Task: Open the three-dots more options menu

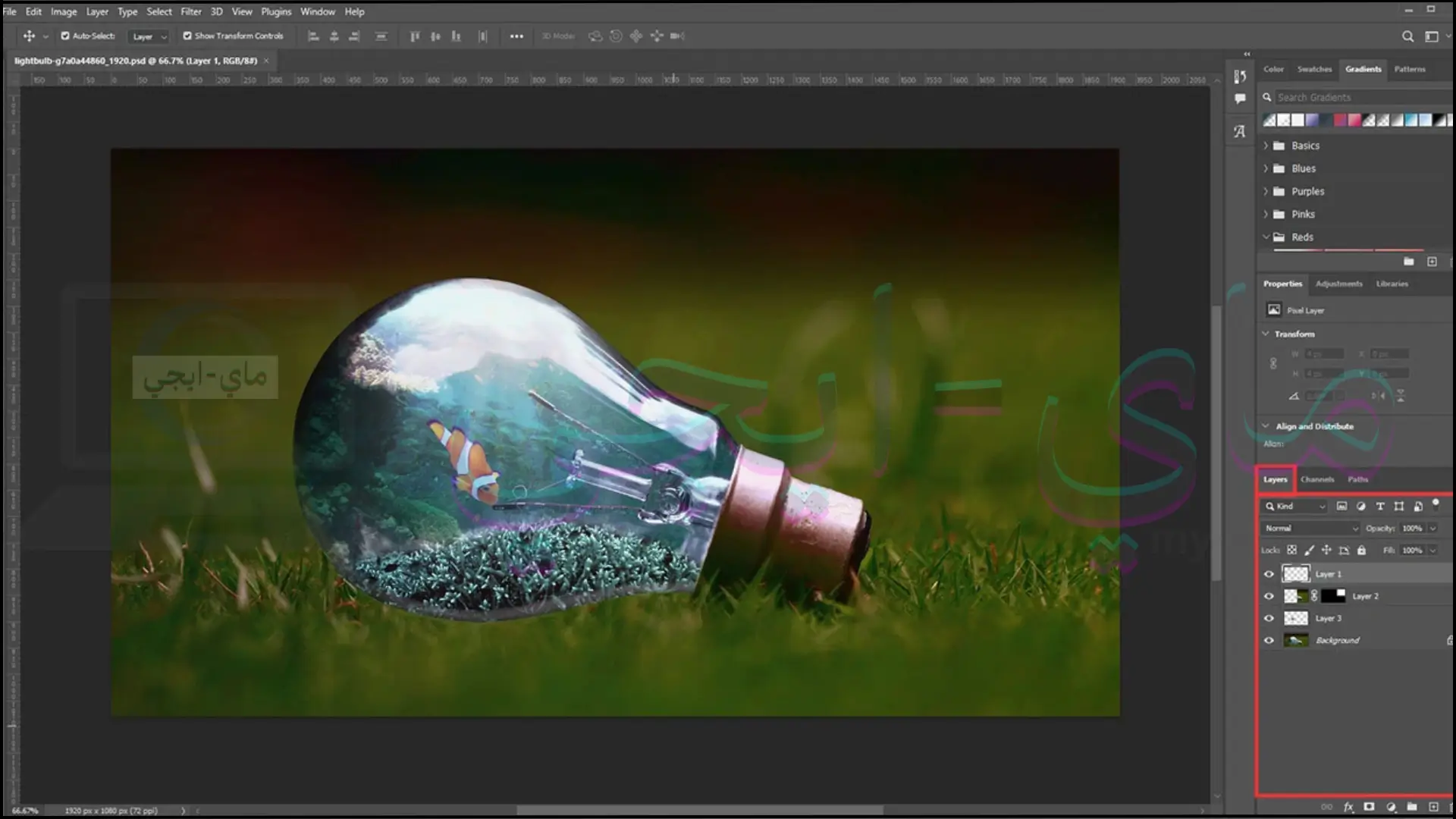Action: coord(516,36)
